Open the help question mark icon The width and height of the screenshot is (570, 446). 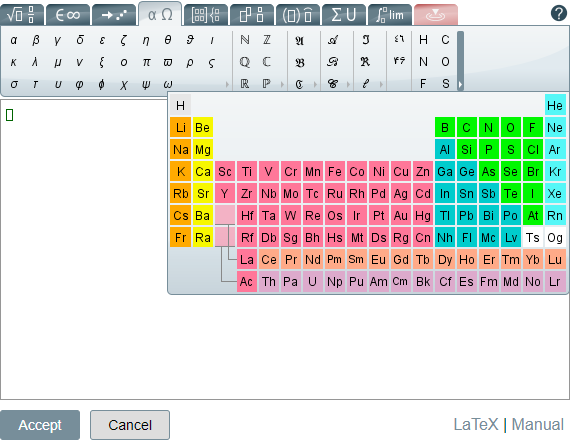coord(559,13)
